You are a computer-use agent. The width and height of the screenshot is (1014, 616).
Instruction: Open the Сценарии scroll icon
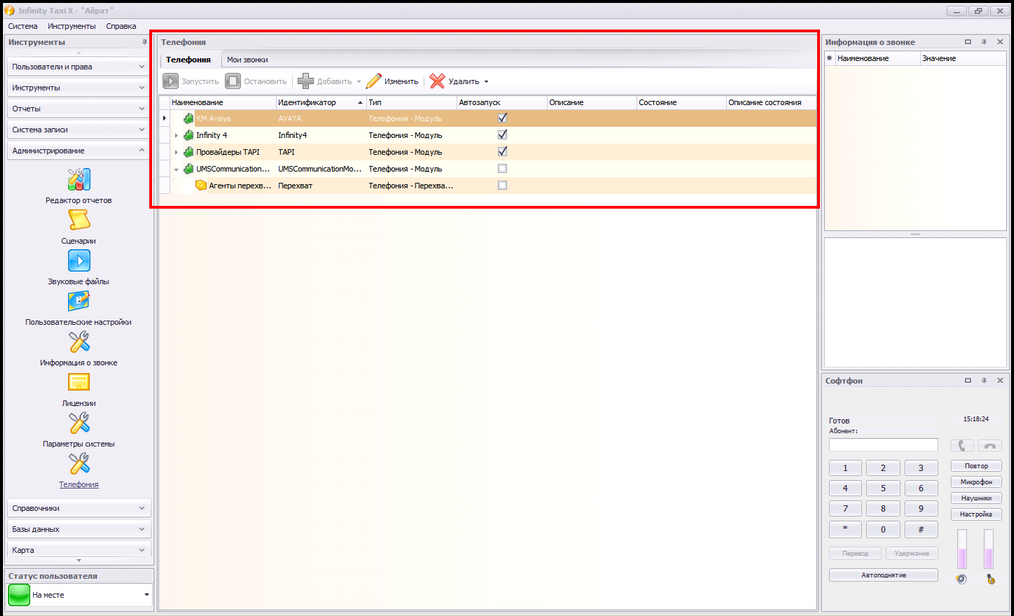79,220
